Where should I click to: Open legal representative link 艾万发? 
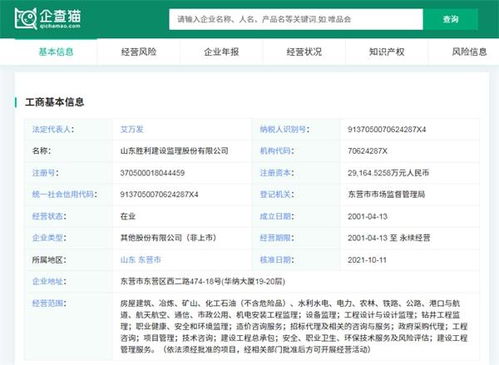click(132, 129)
